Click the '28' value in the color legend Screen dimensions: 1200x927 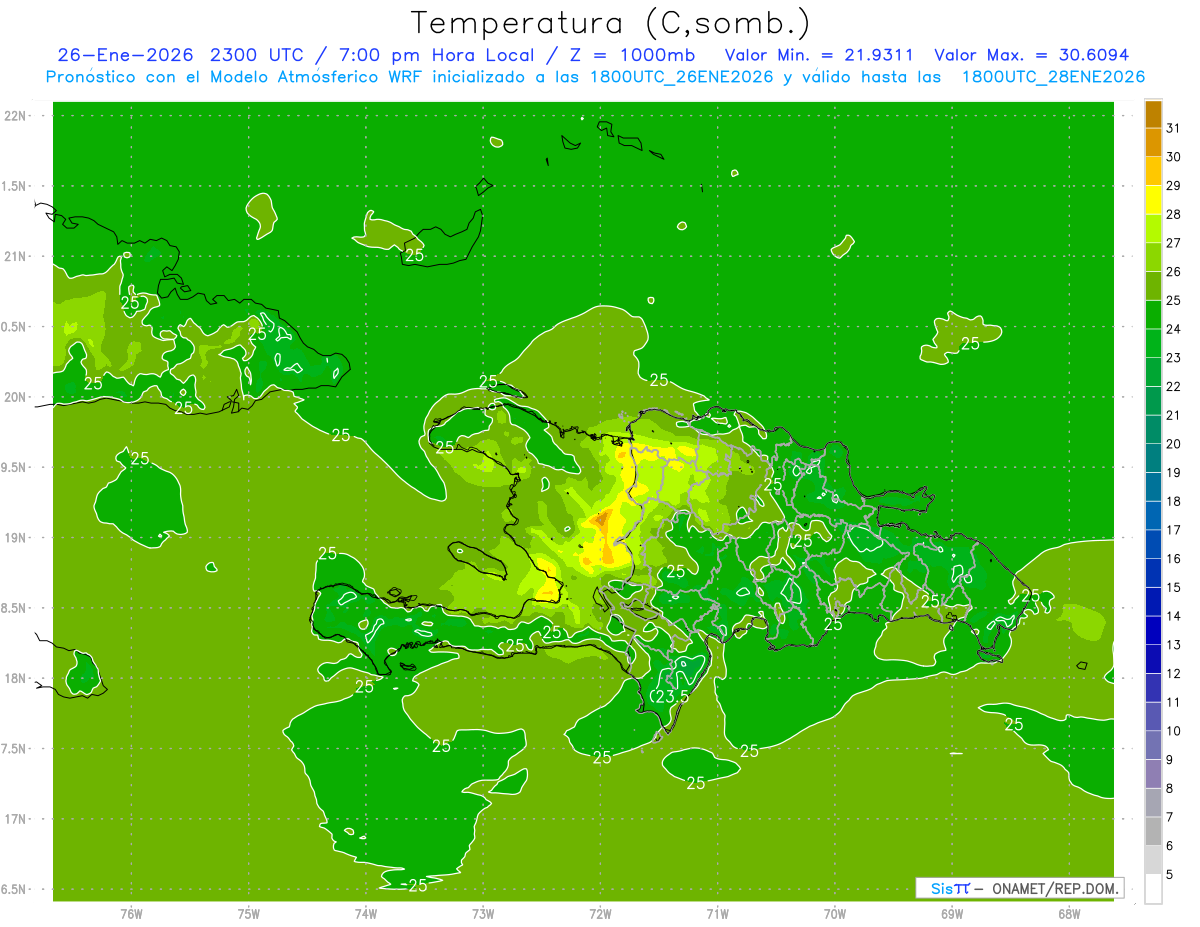point(1174,214)
